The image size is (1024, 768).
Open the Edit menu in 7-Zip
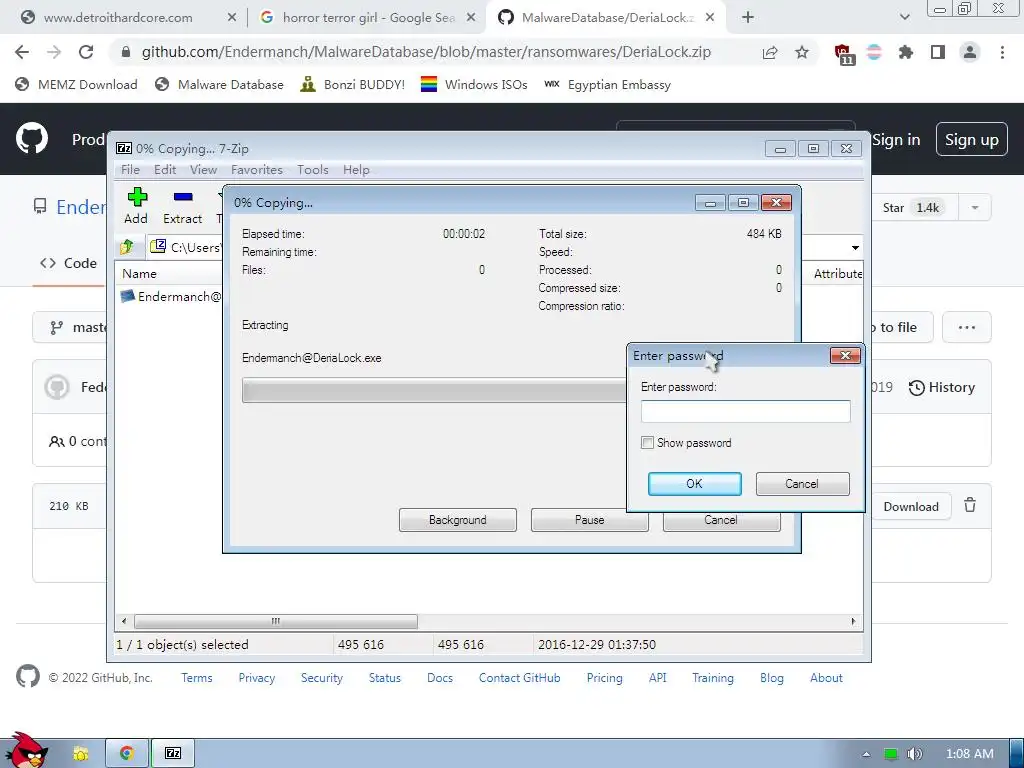coord(165,170)
